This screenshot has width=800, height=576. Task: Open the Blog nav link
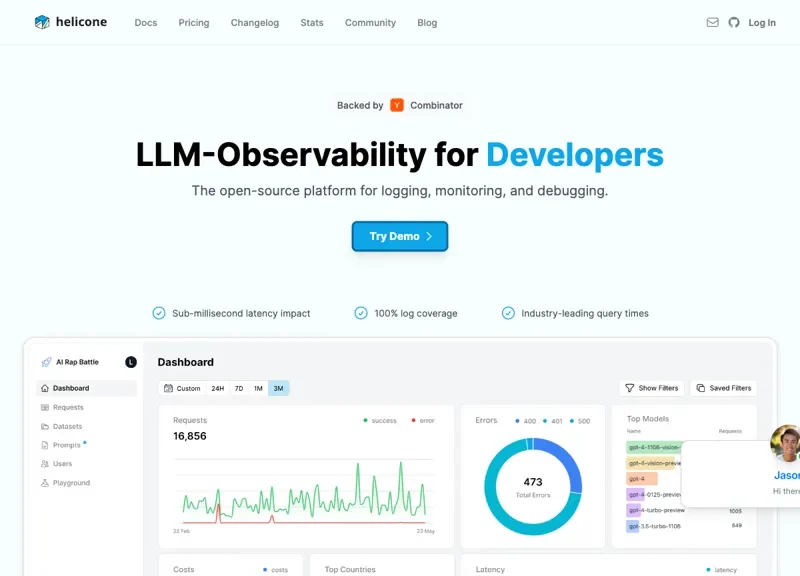427,22
